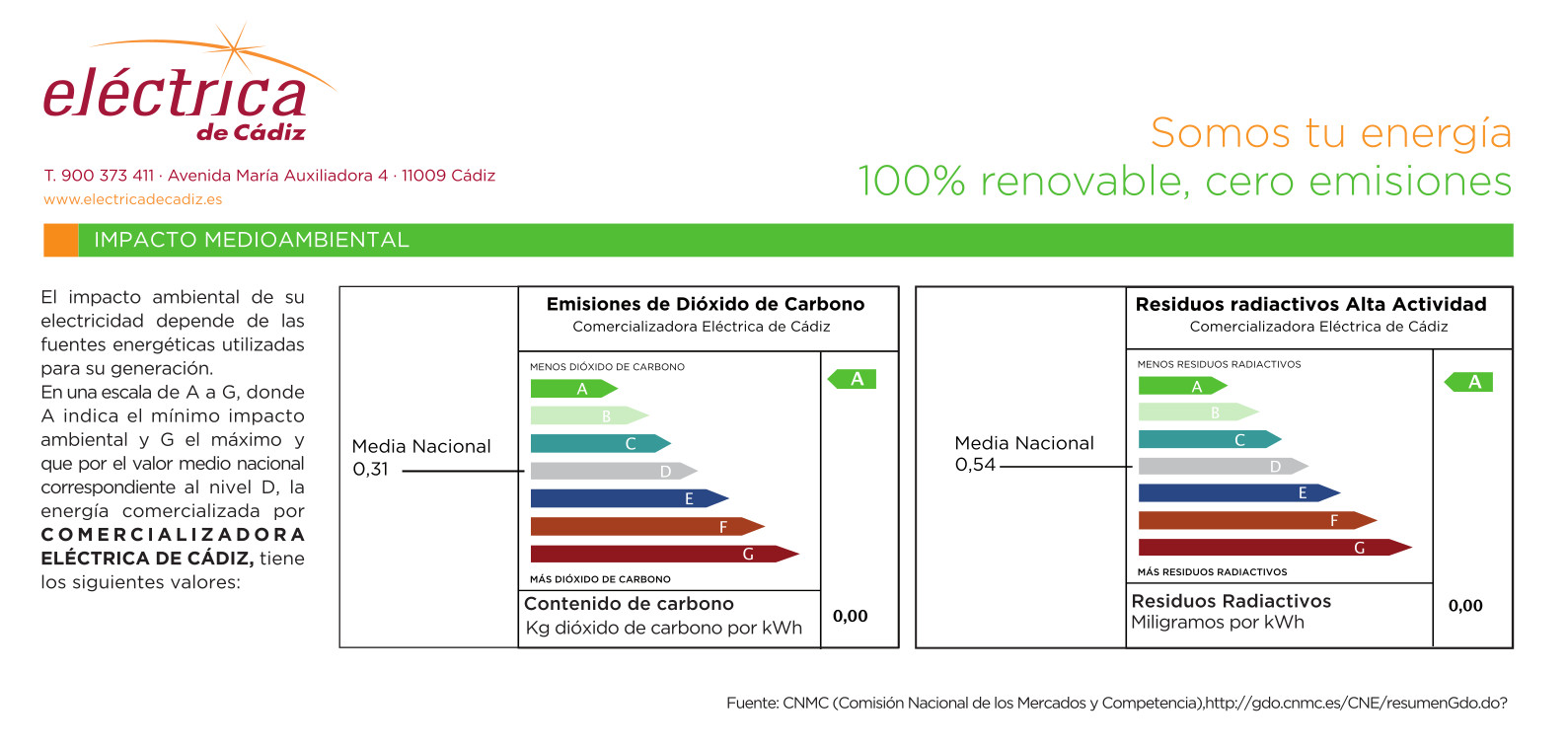
Task: Click the IMPACTO MEDIOAMBIENTAL header bar
Action: [x=778, y=240]
